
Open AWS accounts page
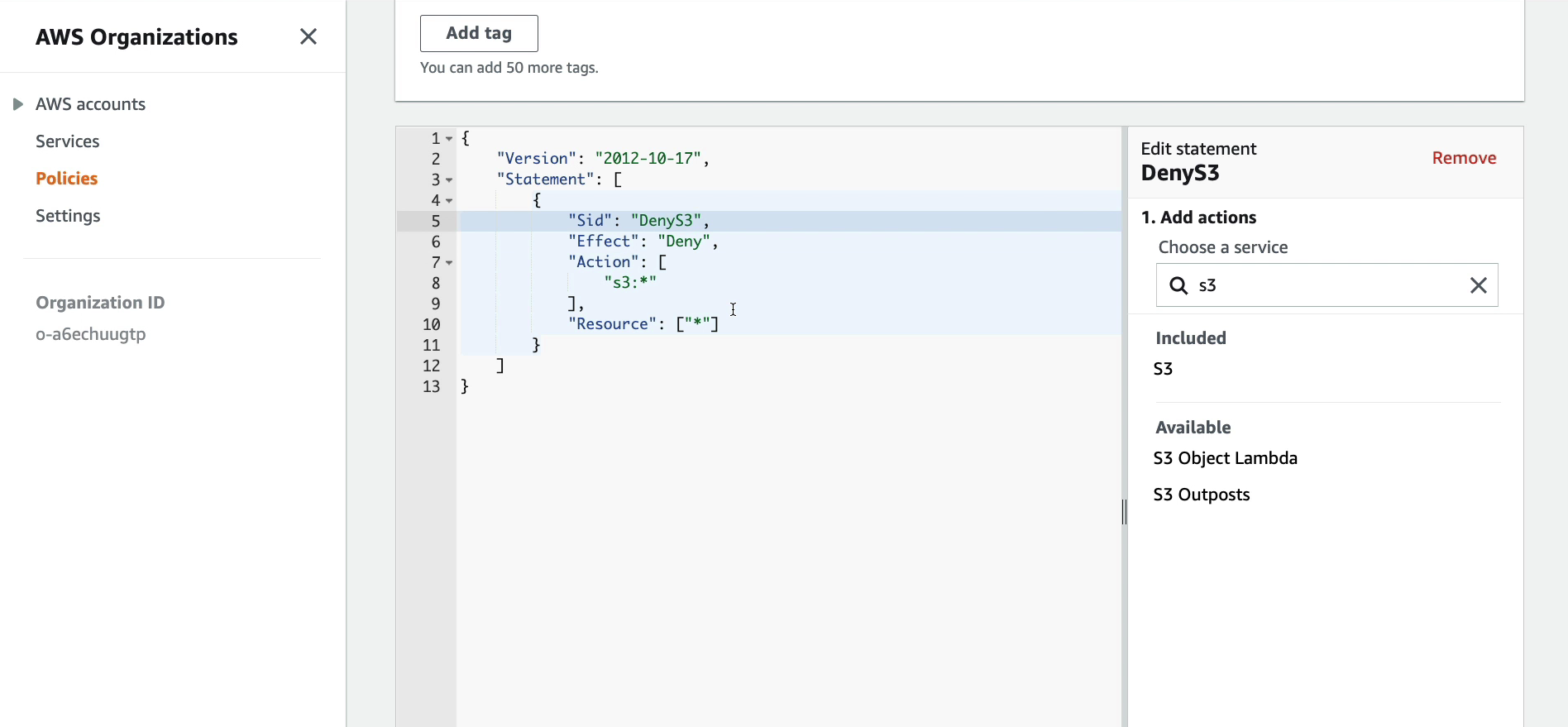(x=91, y=104)
